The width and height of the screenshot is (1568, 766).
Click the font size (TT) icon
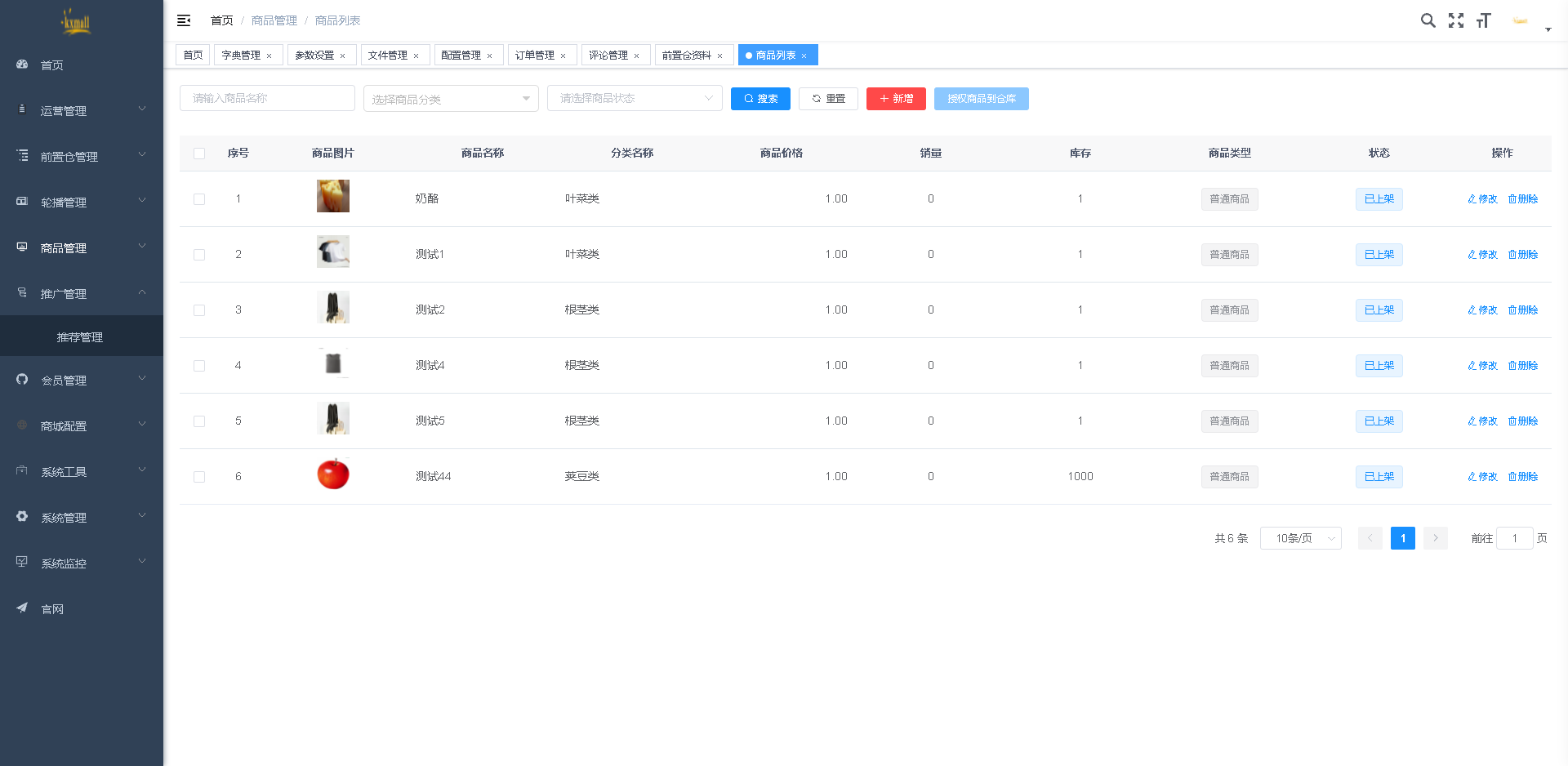(x=1484, y=20)
